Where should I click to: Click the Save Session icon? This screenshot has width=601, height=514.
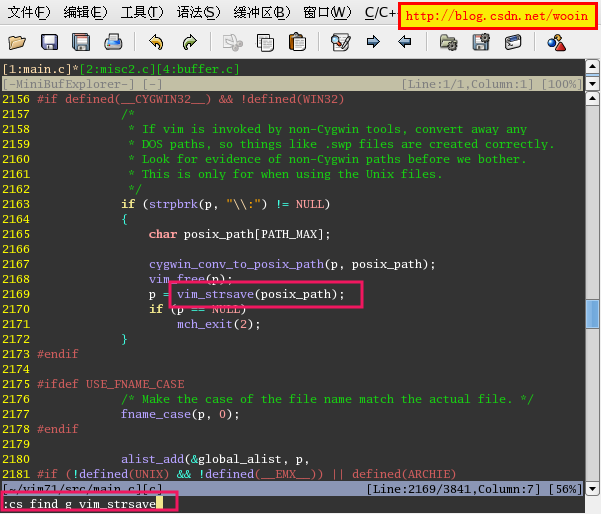(x=481, y=42)
